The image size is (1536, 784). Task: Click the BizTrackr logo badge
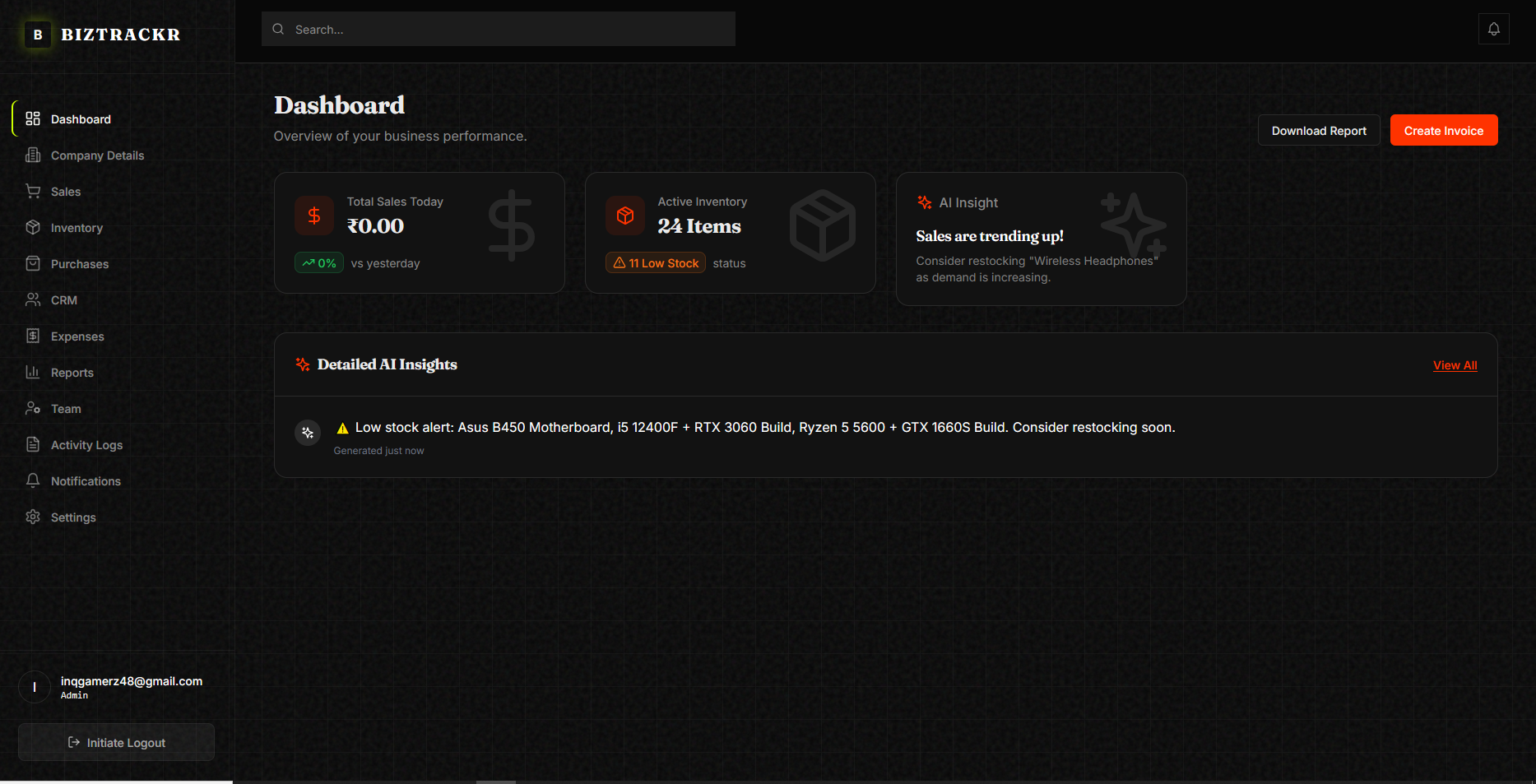pos(38,35)
